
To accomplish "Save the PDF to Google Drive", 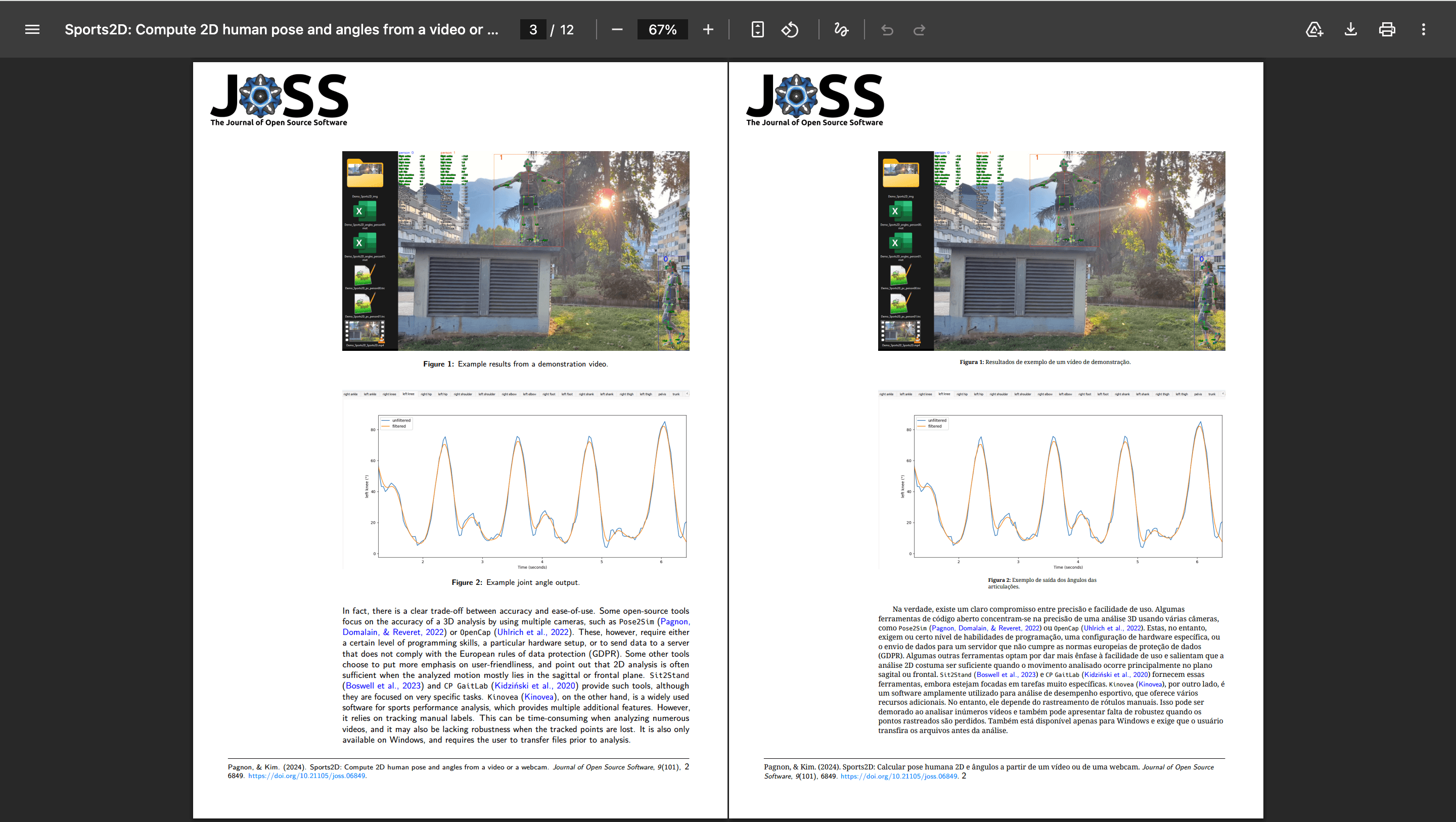I will coord(1314,29).
